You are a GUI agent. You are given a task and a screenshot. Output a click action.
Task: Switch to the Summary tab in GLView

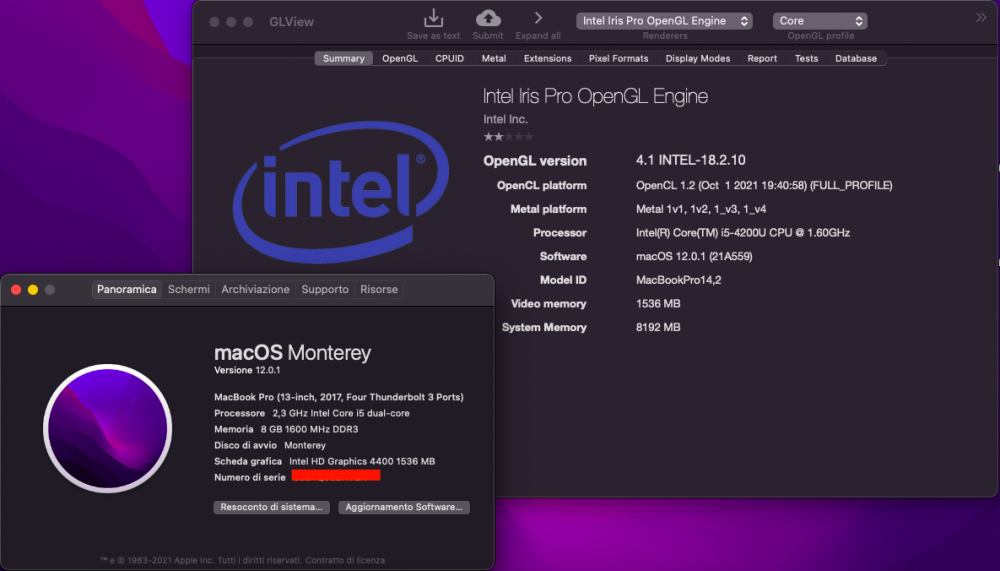point(343,58)
